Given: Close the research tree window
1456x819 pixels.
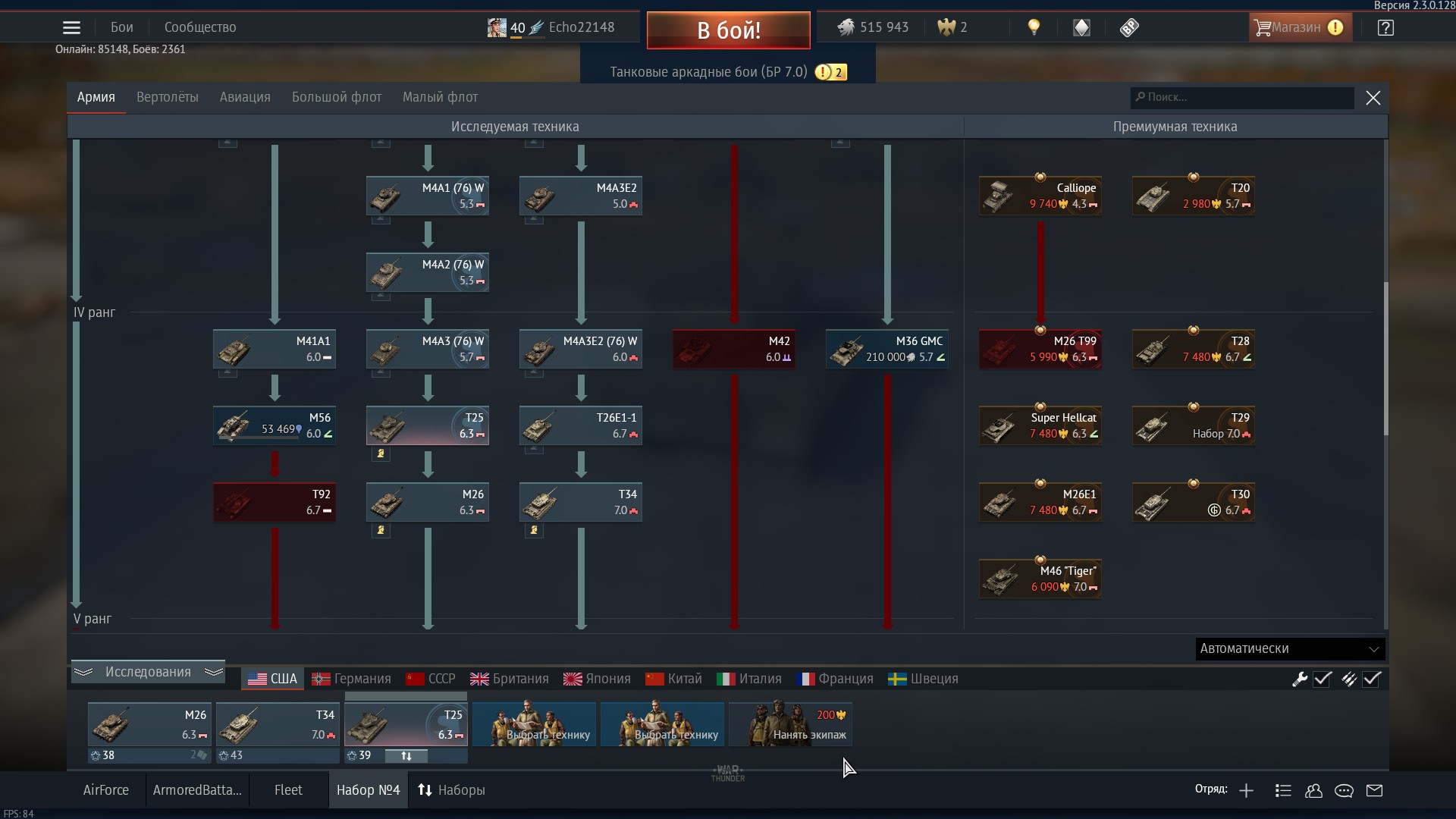Looking at the screenshot, I should (1373, 98).
